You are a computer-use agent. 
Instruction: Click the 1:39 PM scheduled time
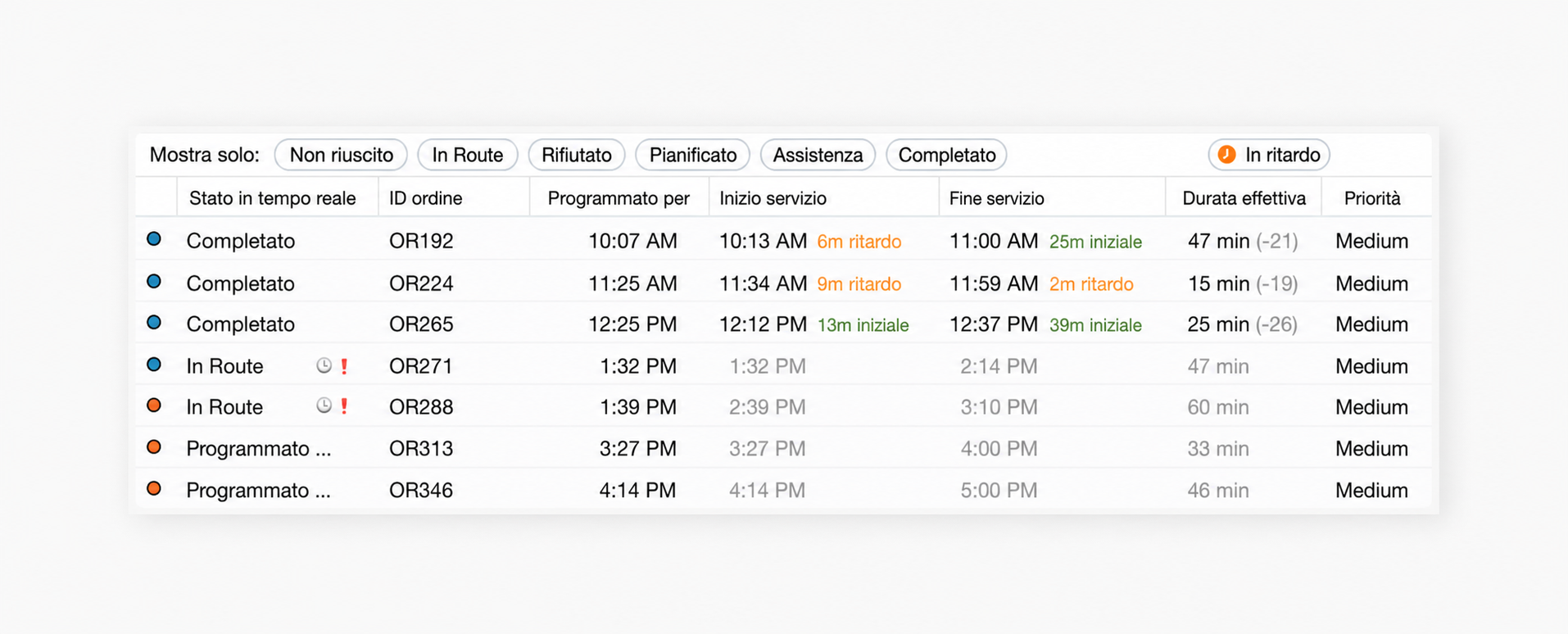click(638, 407)
